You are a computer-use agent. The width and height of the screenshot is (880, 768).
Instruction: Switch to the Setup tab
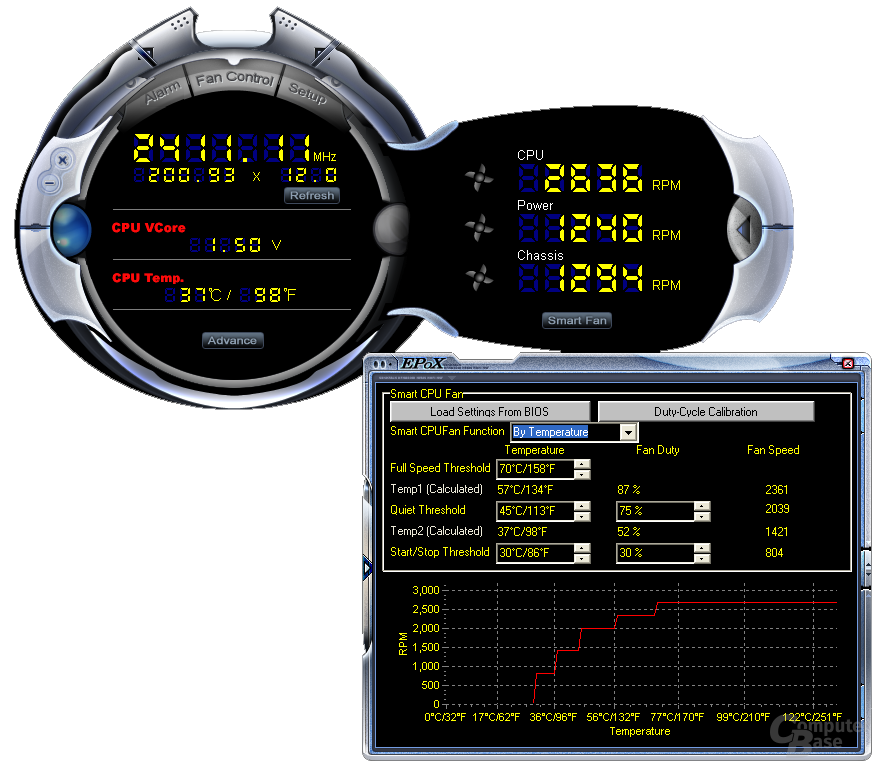tap(307, 92)
